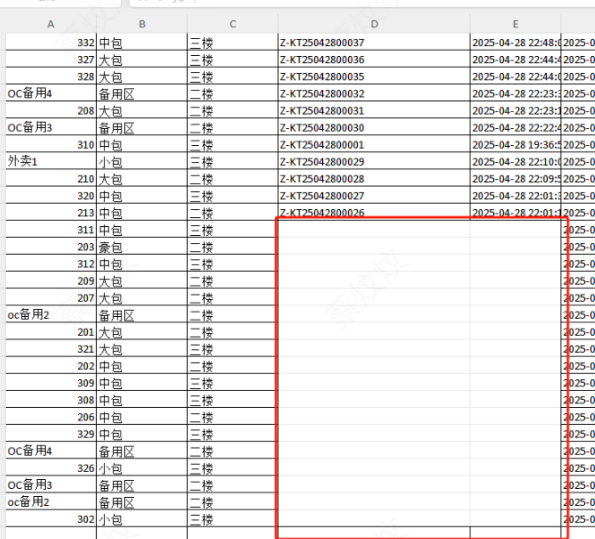The image size is (595, 539).
Task: Select column A header
Action: click(x=51, y=24)
